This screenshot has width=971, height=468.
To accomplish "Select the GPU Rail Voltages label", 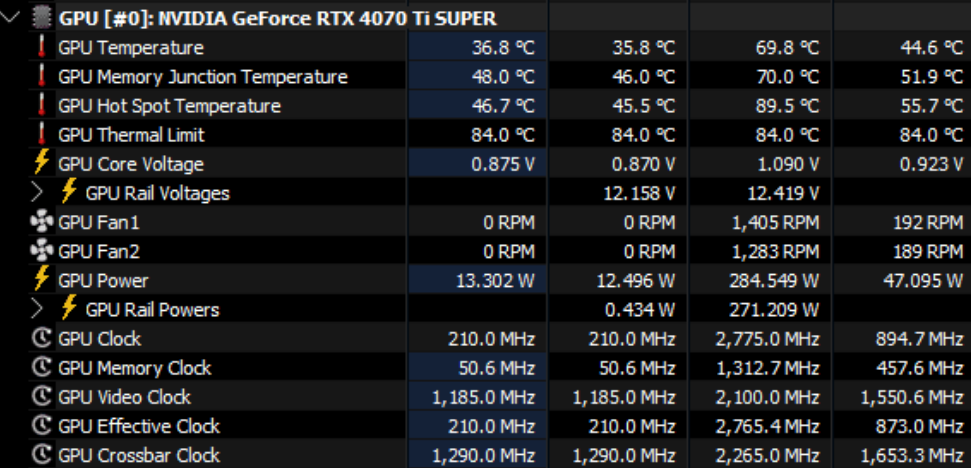I will point(157,193).
